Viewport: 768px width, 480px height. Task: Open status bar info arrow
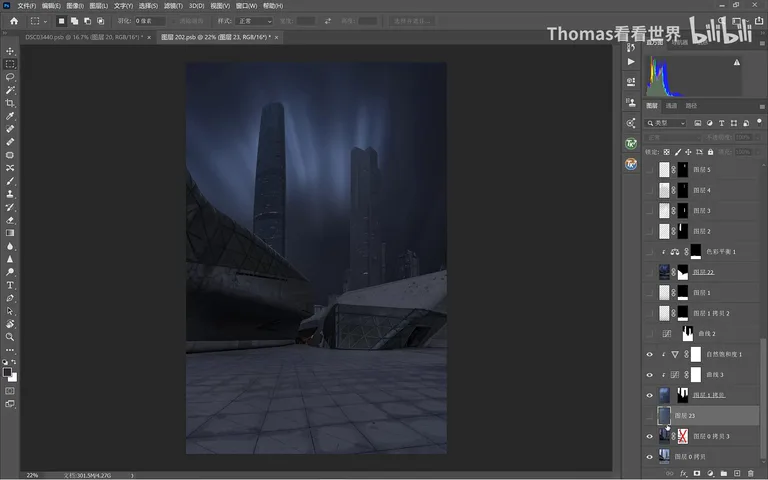[x=132, y=475]
